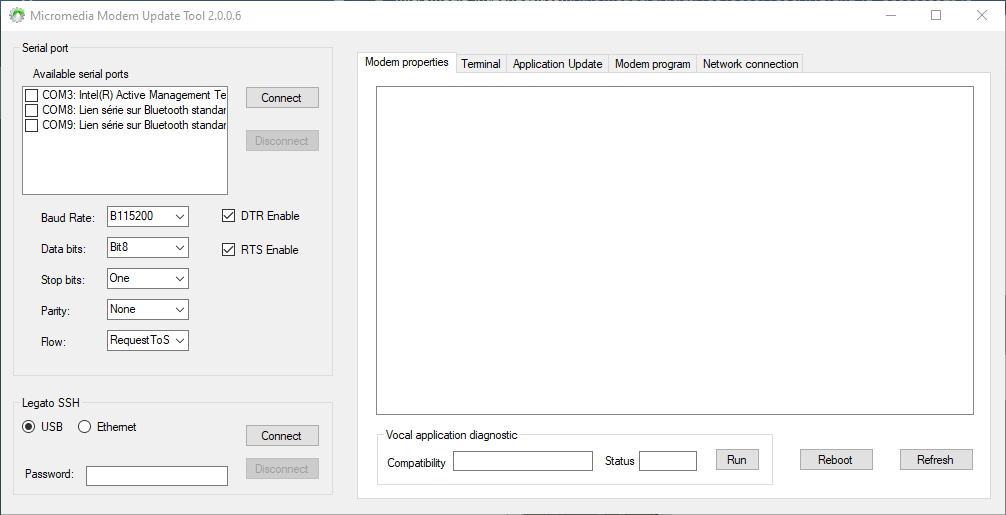
Task: Choose the Ethernet radio button
Action: pyautogui.click(x=85, y=427)
